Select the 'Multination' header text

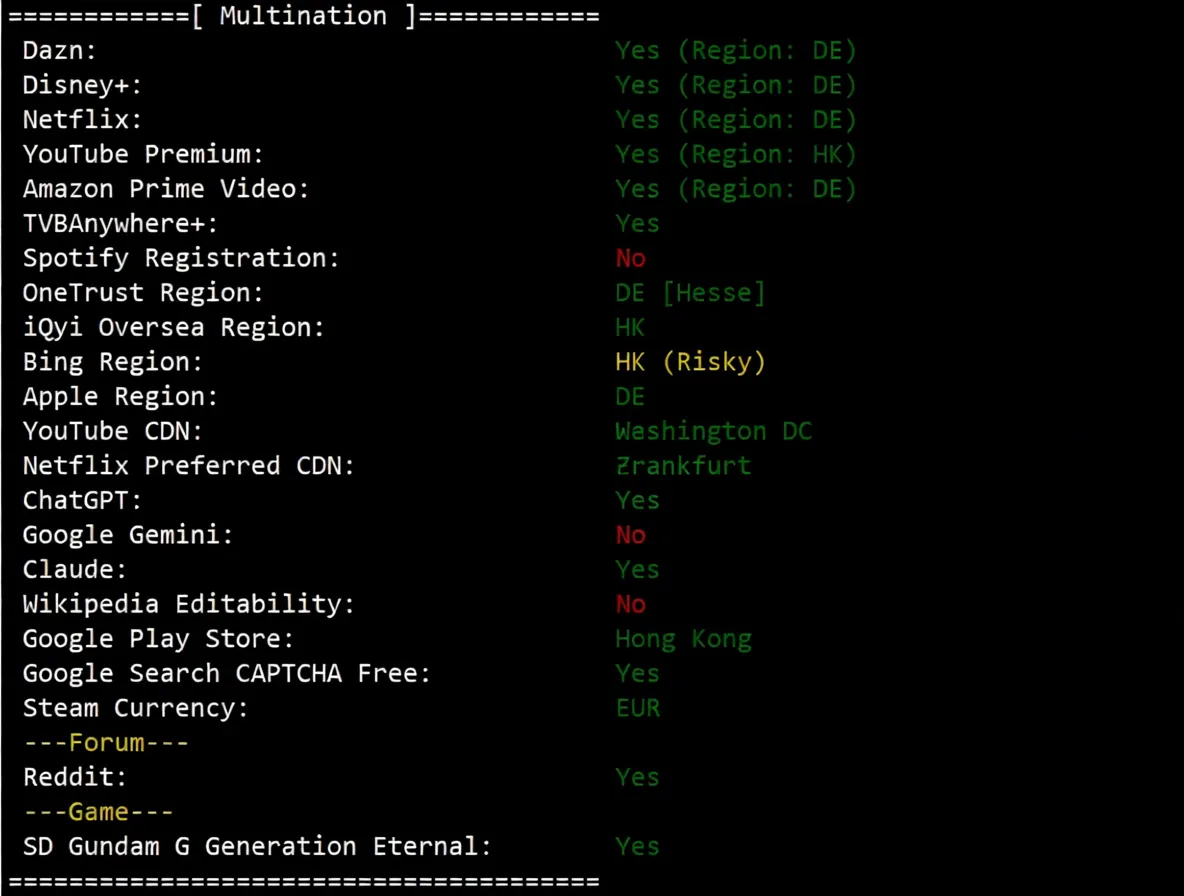(303, 16)
